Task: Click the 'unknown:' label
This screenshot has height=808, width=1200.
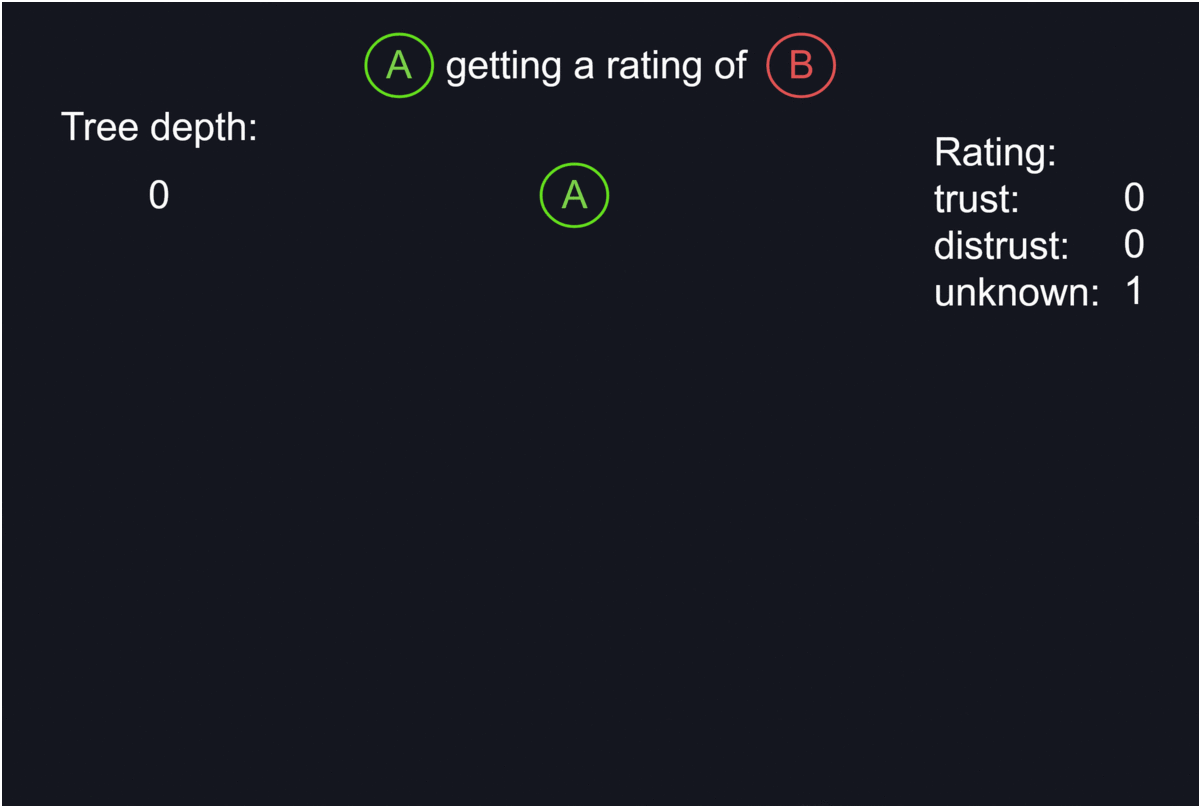Action: coord(1016,293)
